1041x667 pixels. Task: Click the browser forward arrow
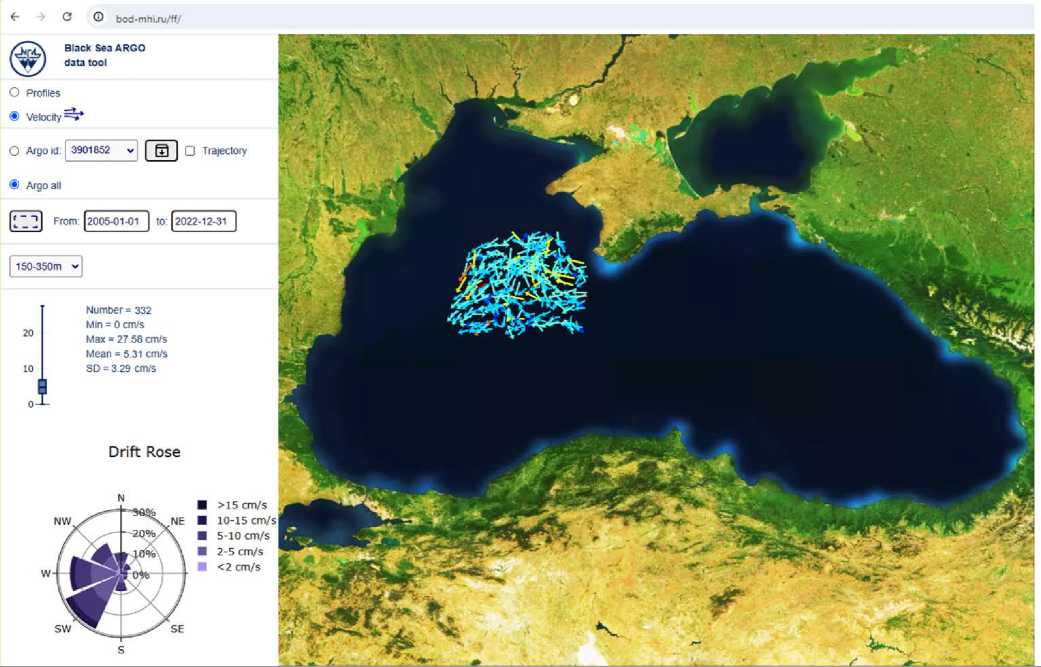[41, 17]
